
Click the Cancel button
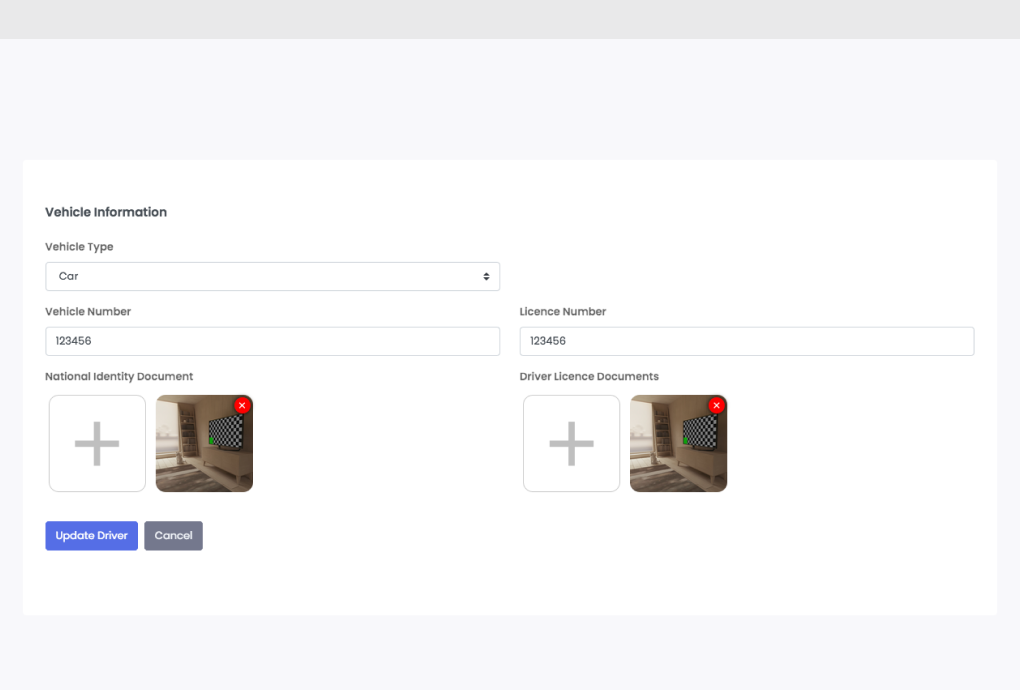[173, 536]
